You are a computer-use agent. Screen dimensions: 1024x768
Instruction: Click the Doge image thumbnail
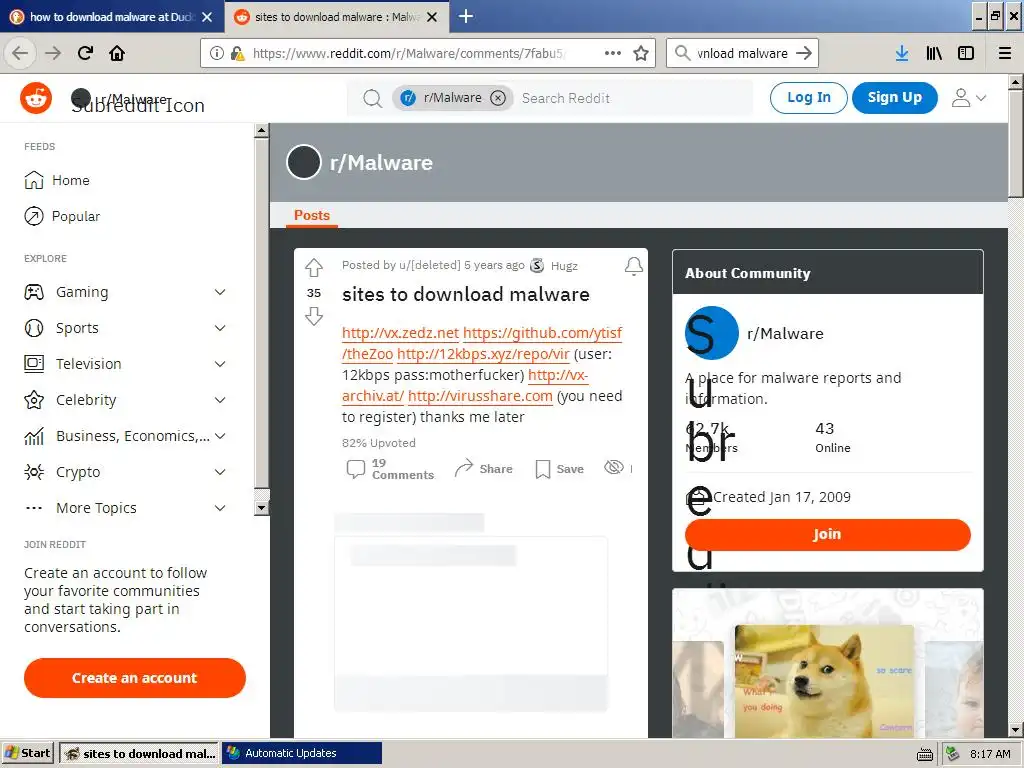[x=824, y=681]
